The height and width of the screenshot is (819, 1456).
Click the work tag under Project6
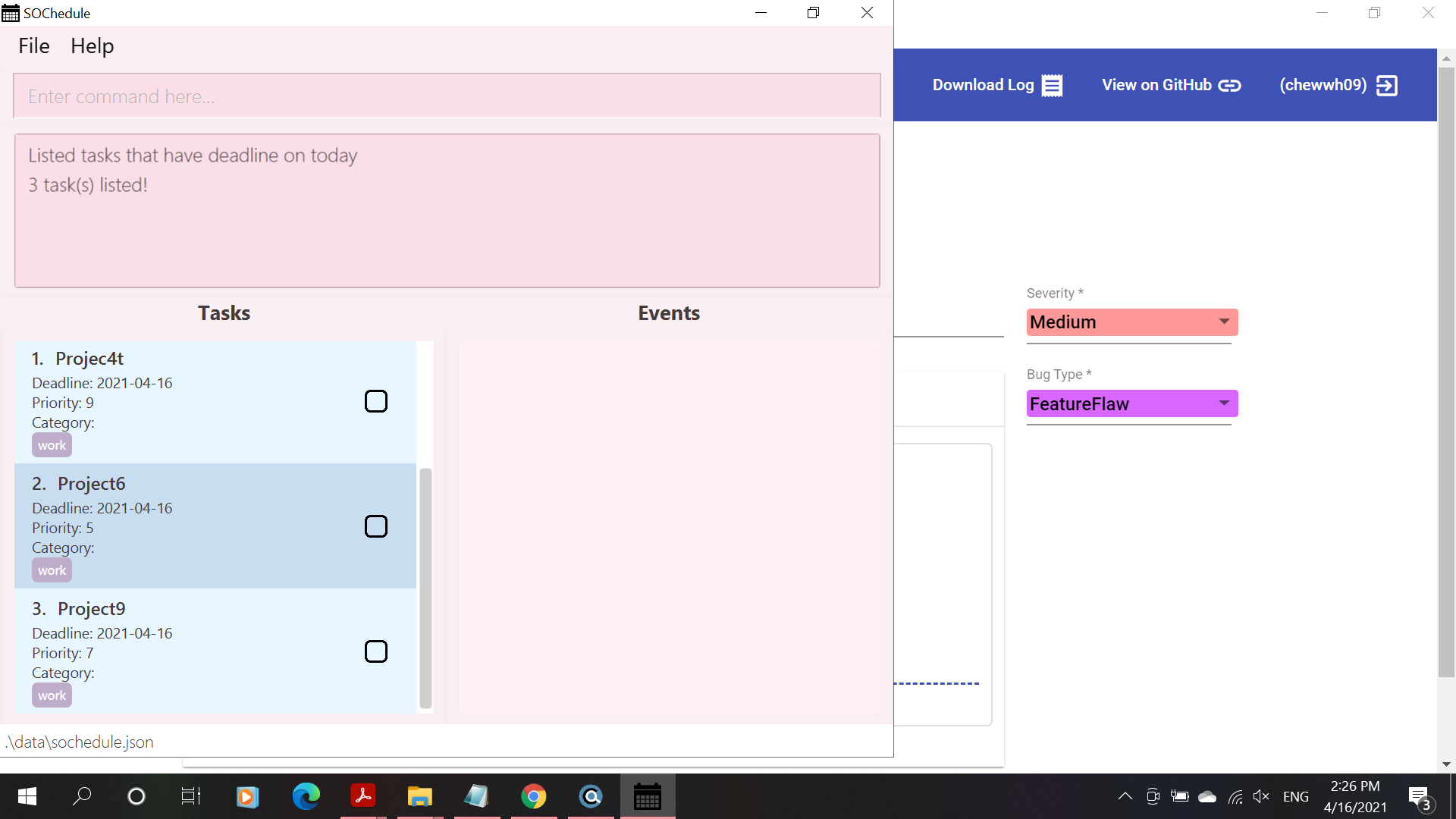click(x=52, y=570)
